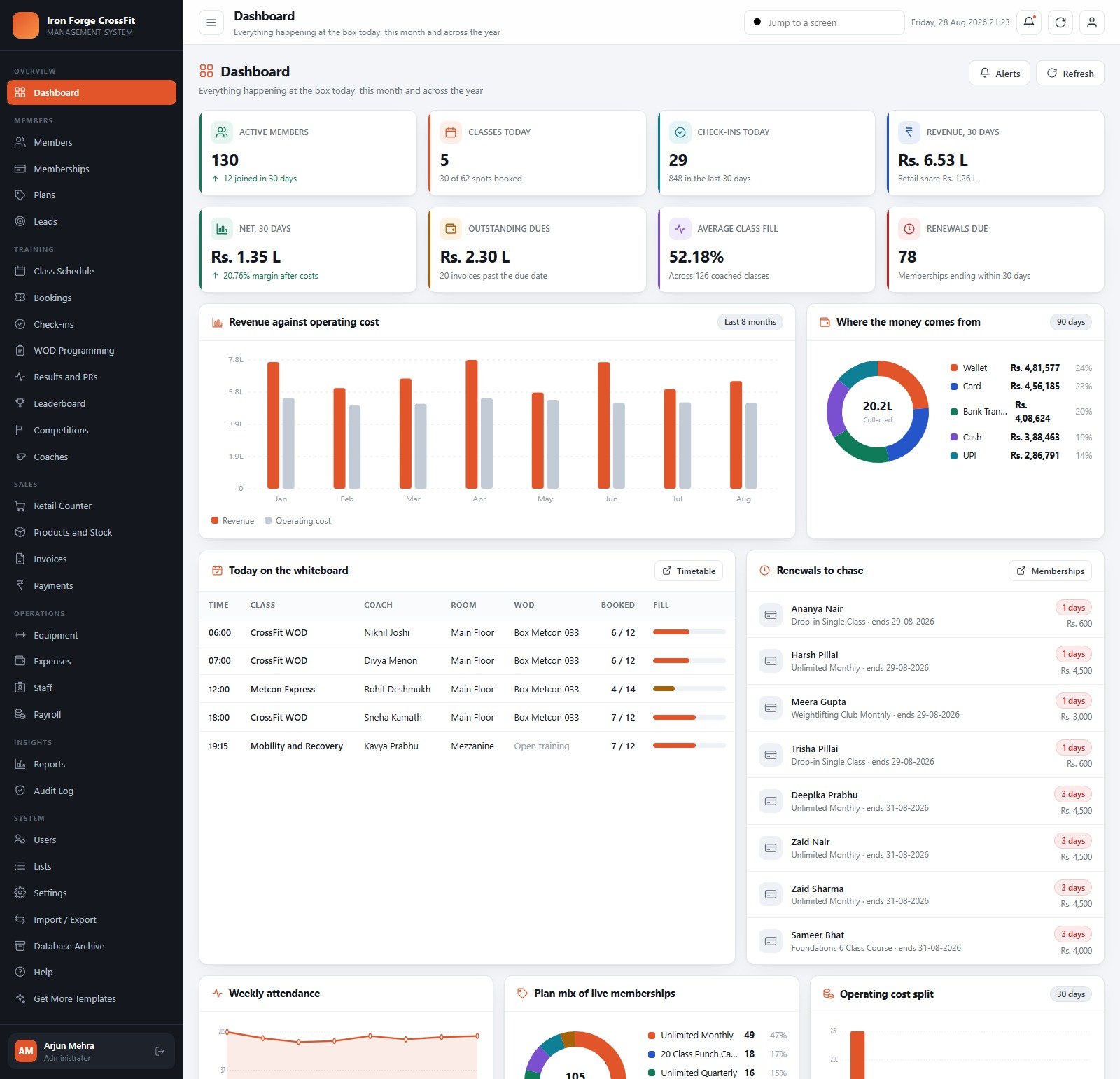Click the Dashboard heading grid icon

(206, 71)
